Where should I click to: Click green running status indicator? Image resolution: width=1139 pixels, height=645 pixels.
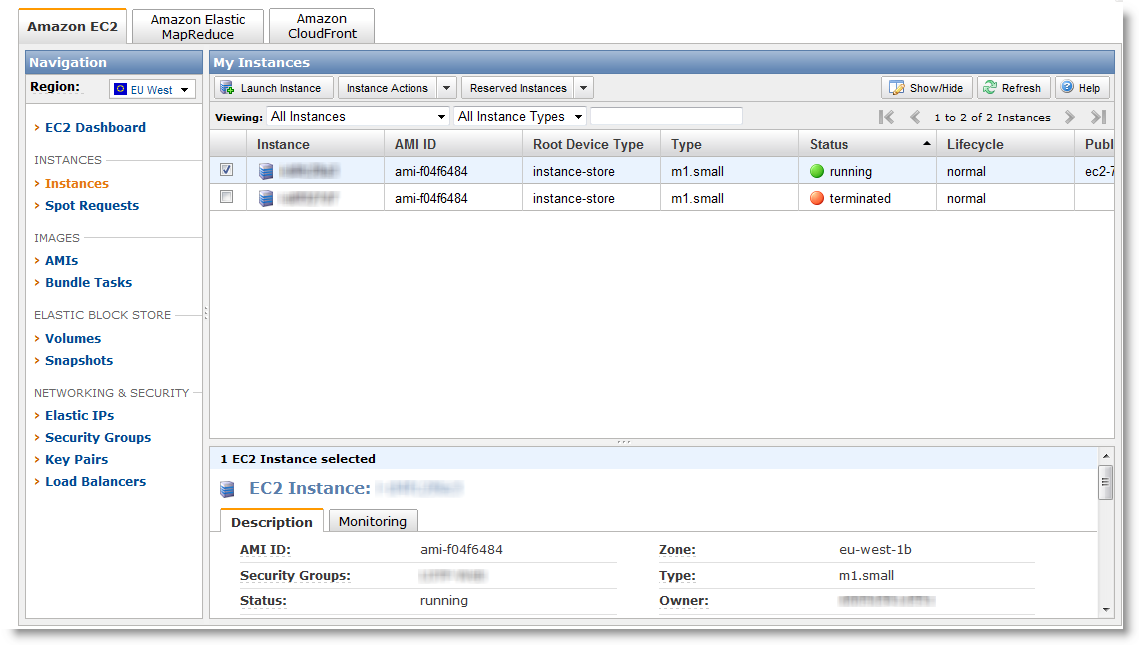click(817, 171)
